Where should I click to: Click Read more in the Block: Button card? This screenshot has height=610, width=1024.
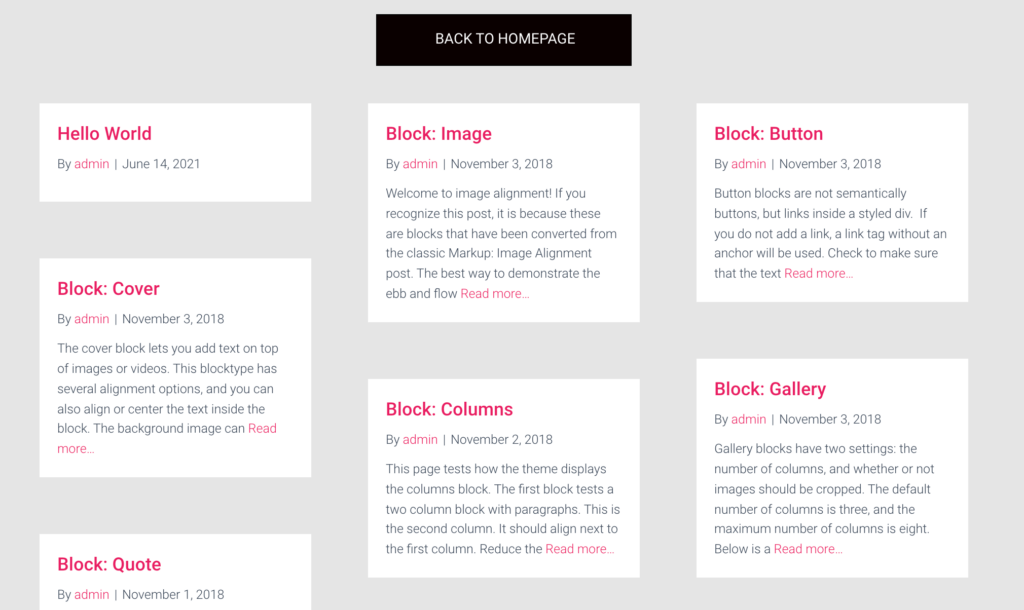(818, 272)
